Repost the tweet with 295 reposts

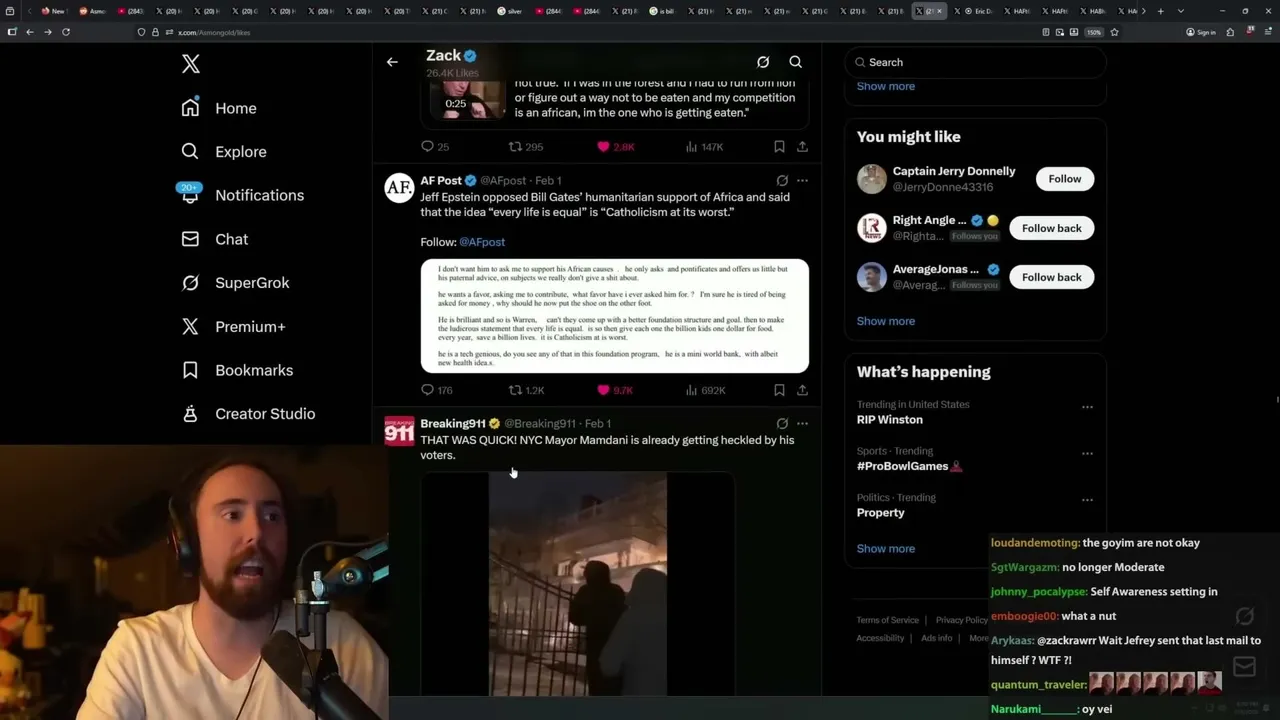tap(526, 147)
